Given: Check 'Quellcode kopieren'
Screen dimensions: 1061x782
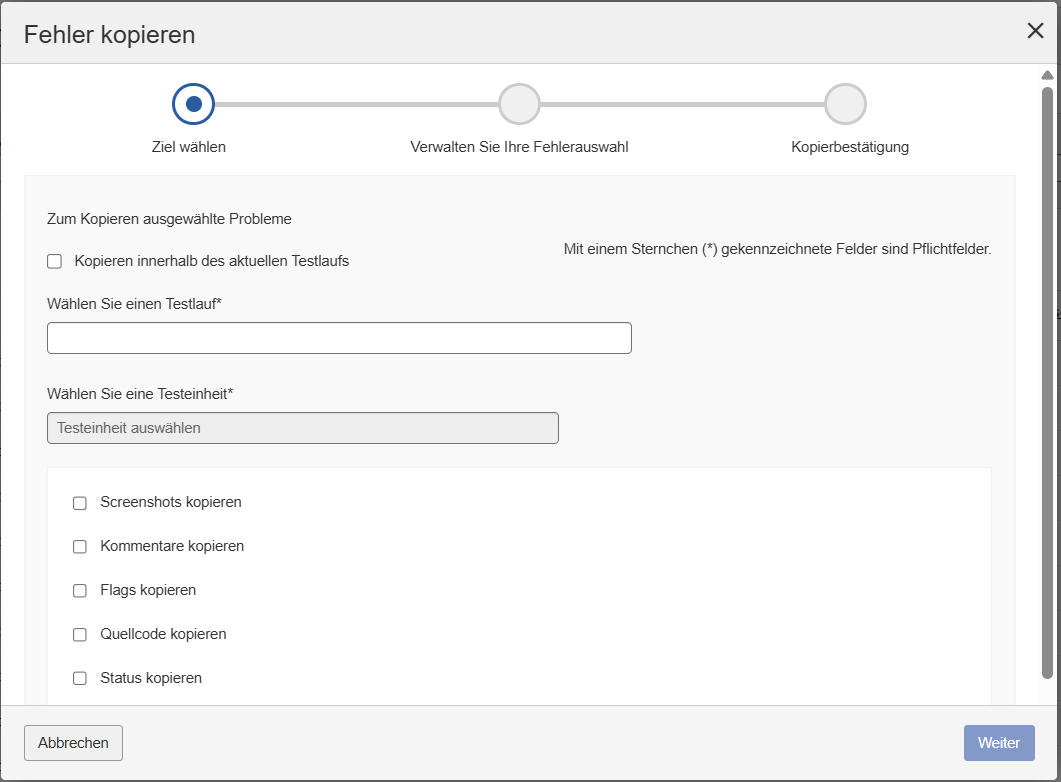Looking at the screenshot, I should click(x=80, y=634).
